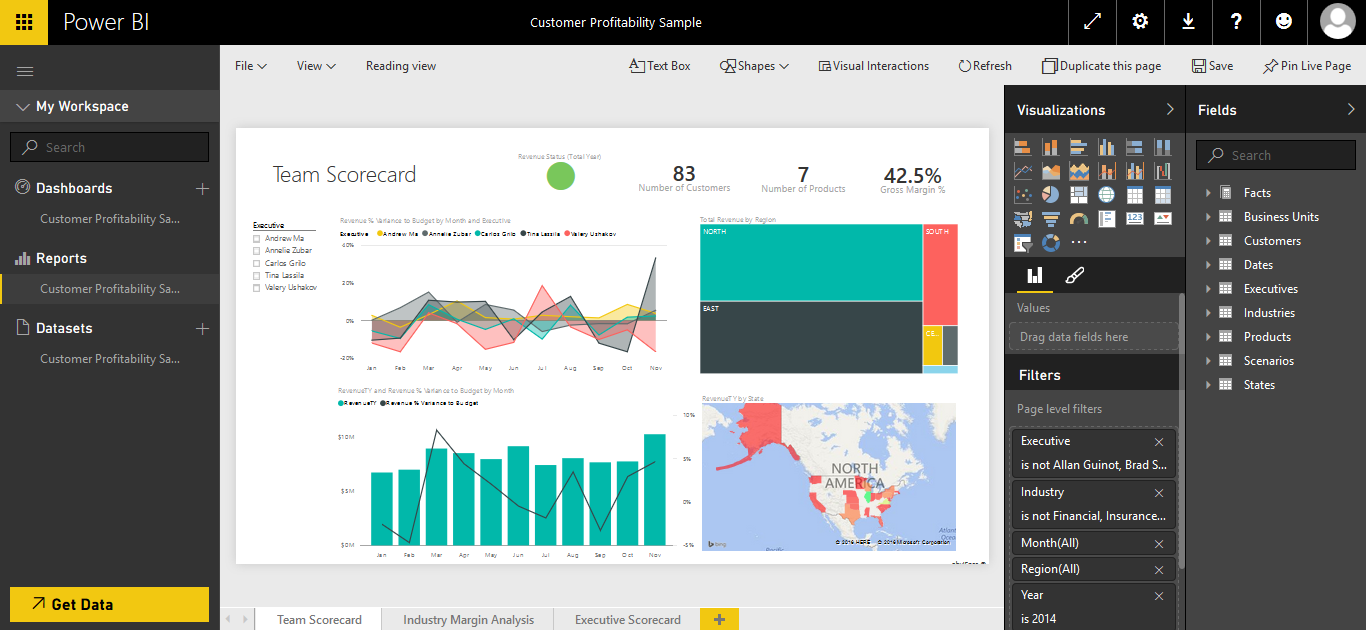1366x630 pixels.
Task: Add a new dashboard with plus icon
Action: pyautogui.click(x=202, y=188)
